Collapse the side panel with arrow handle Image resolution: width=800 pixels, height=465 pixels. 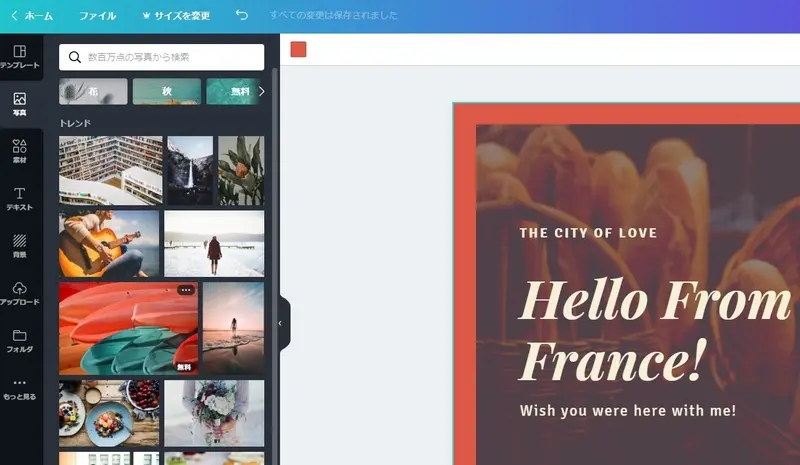pos(281,323)
